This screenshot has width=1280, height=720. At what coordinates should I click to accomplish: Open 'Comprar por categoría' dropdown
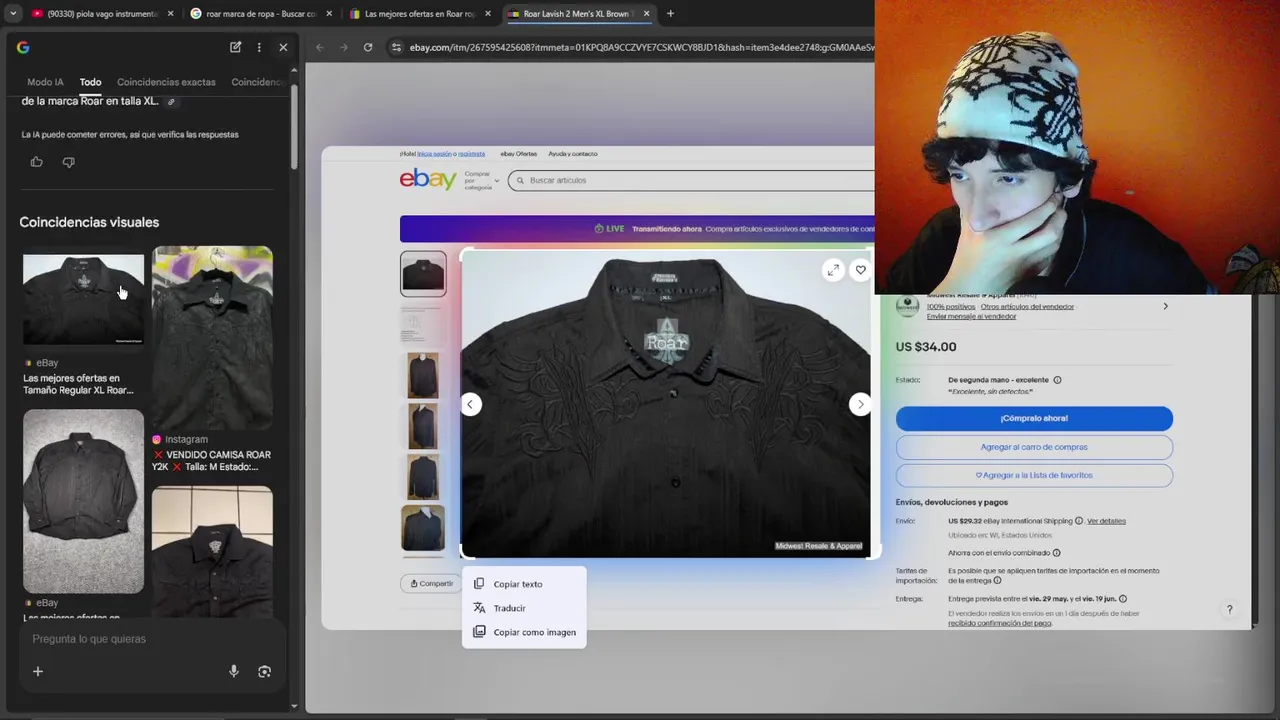pyautogui.click(x=481, y=181)
